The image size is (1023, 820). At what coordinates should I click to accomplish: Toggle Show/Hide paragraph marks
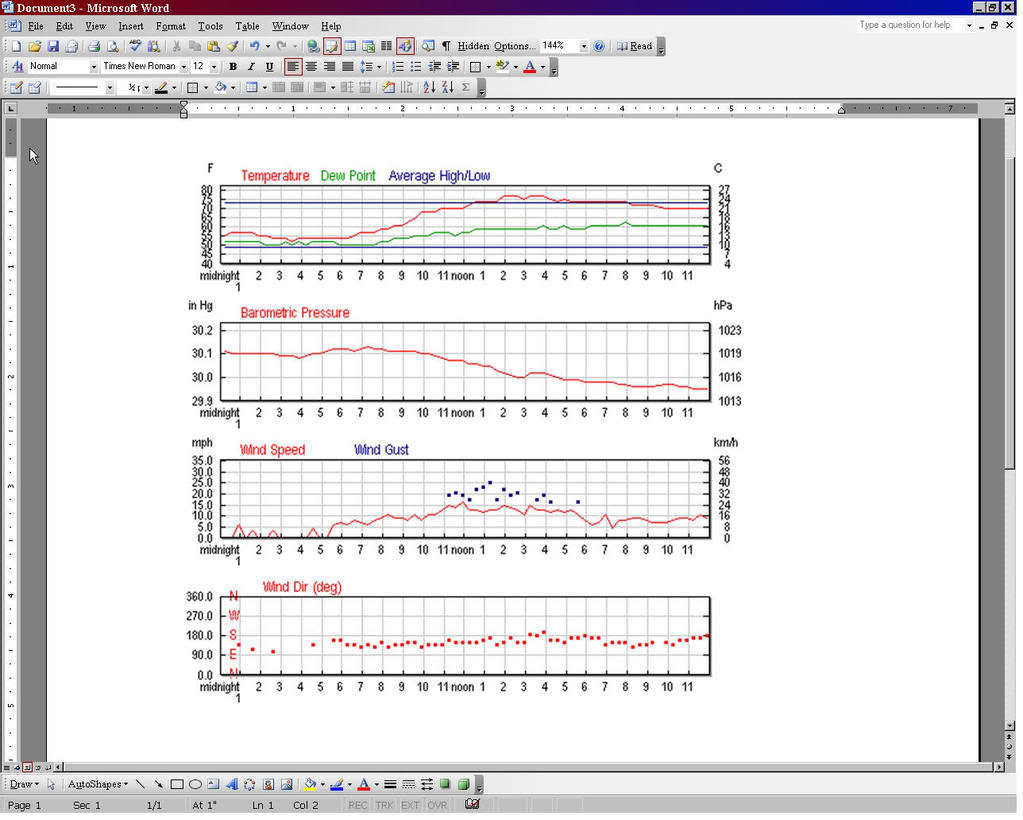446,46
